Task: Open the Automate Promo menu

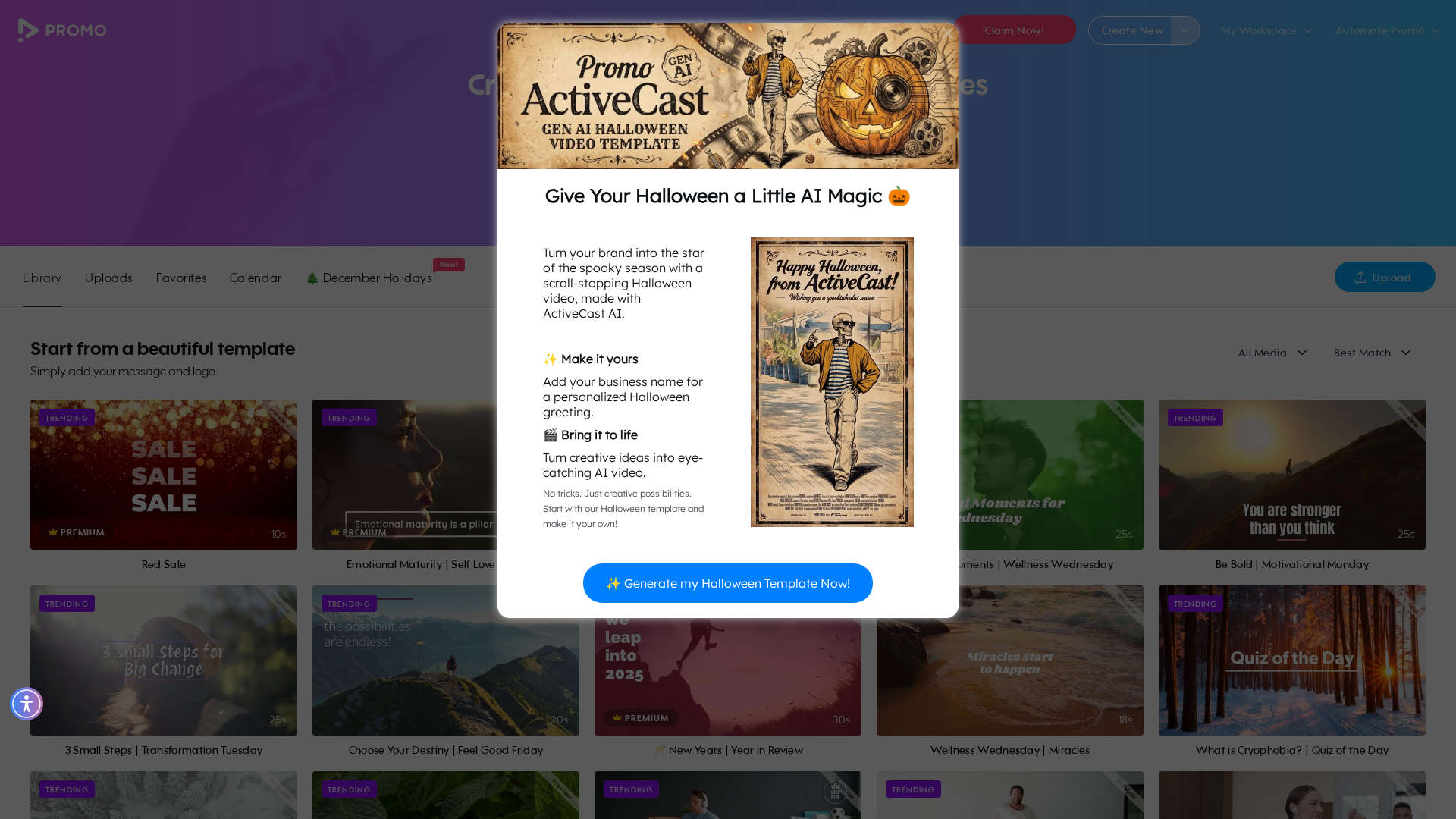Action: click(x=1387, y=30)
